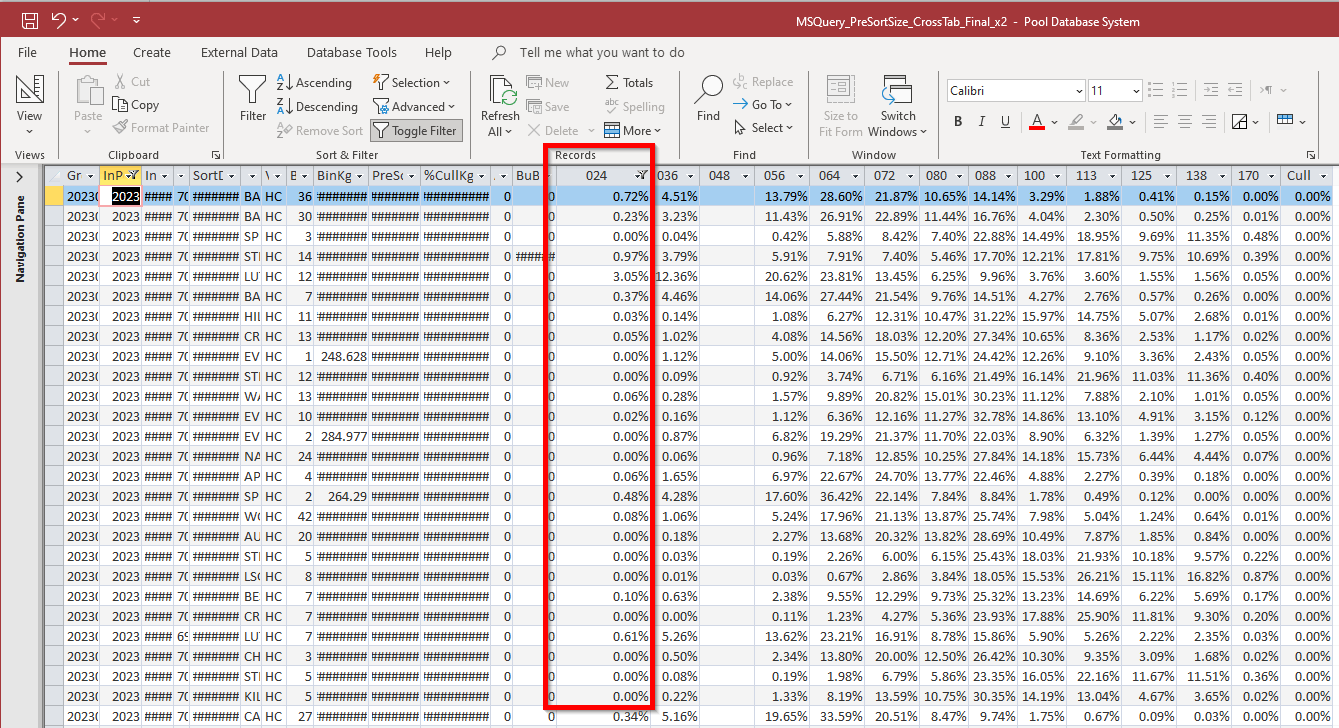1339x728 pixels.
Task: Open Clipboard group dialog launcher
Action: (217, 155)
